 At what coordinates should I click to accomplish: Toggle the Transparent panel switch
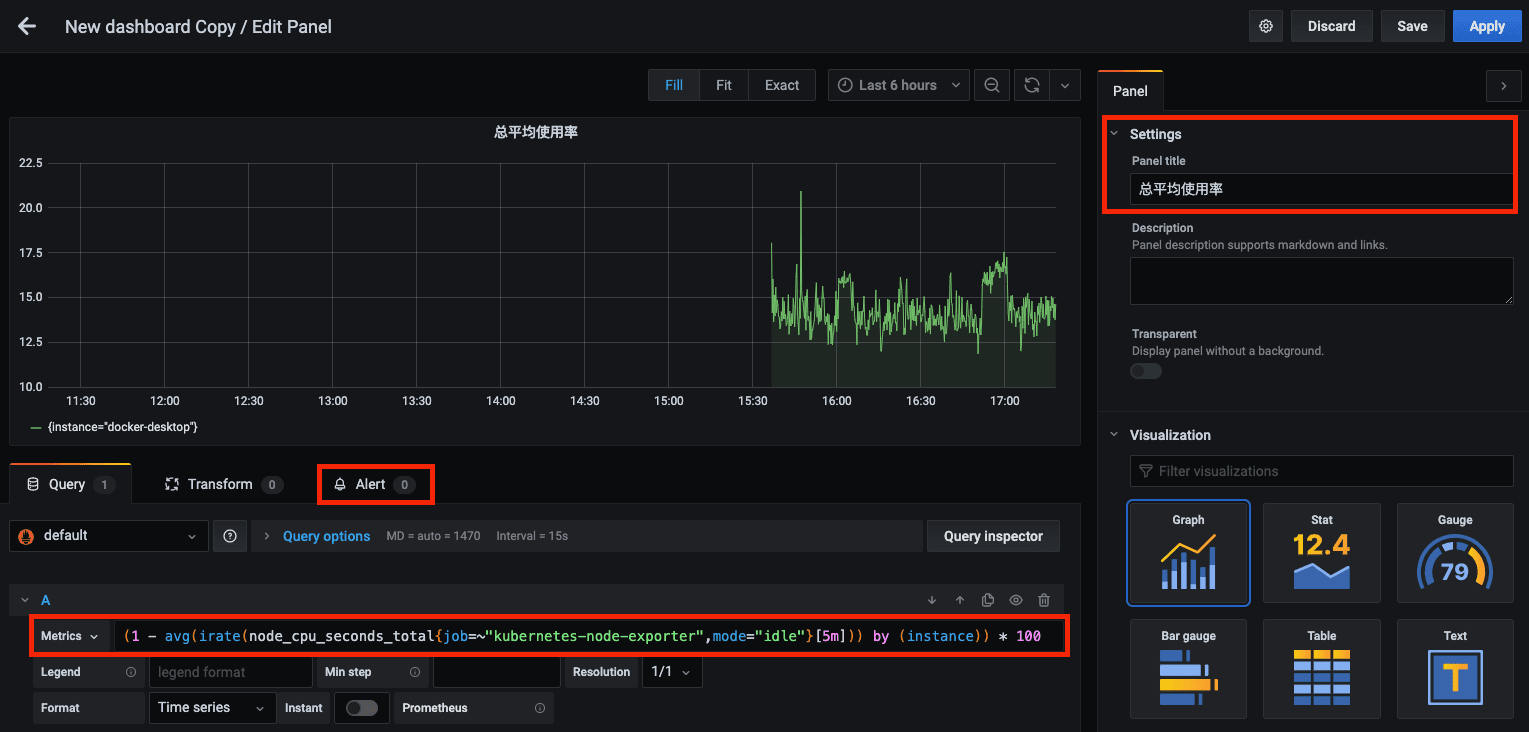click(x=1146, y=371)
